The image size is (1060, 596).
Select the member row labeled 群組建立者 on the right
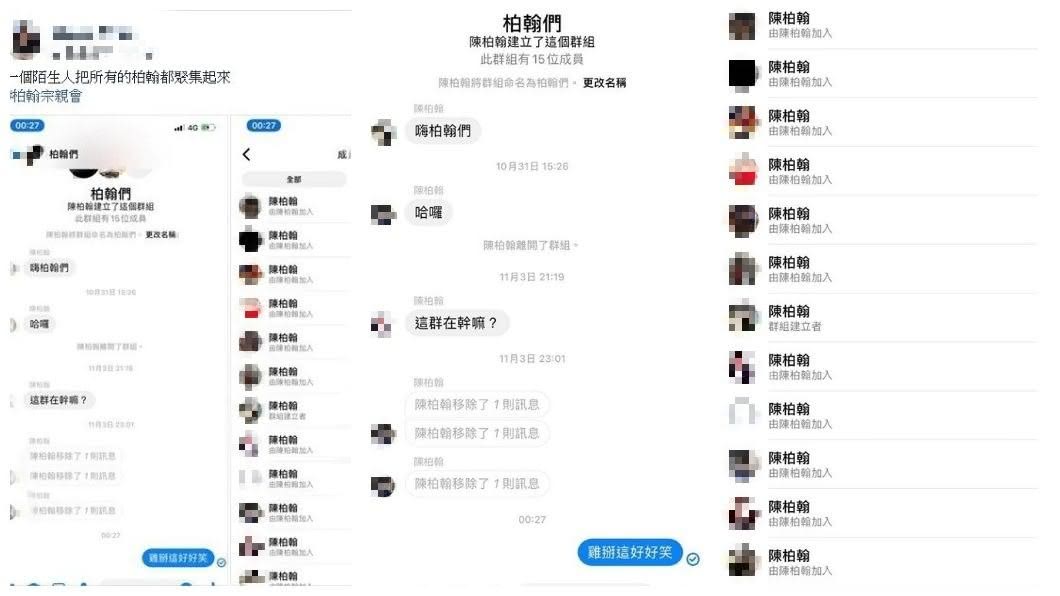pyautogui.click(x=883, y=318)
